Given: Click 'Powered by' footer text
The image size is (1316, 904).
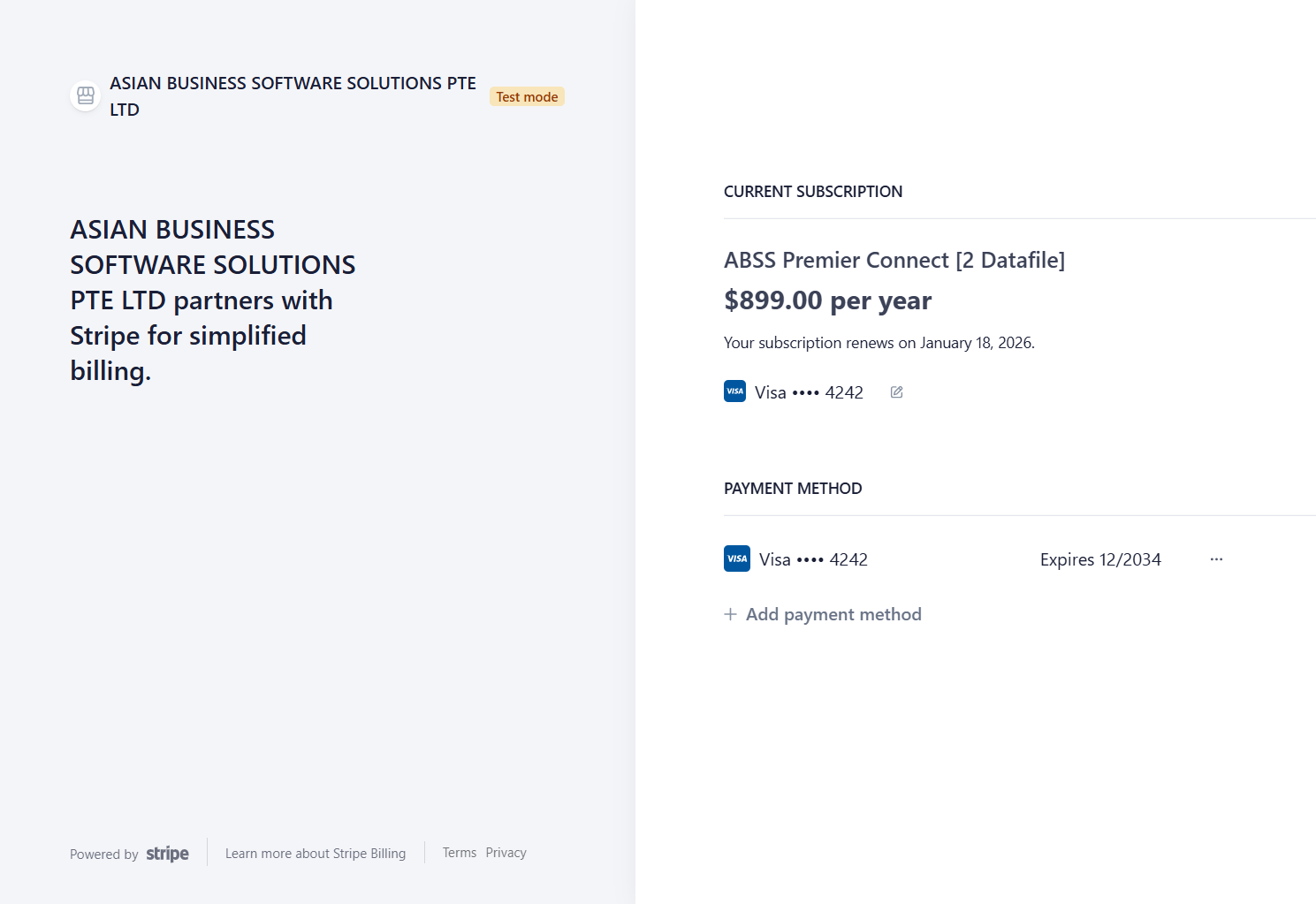Looking at the screenshot, I should pyautogui.click(x=103, y=855).
